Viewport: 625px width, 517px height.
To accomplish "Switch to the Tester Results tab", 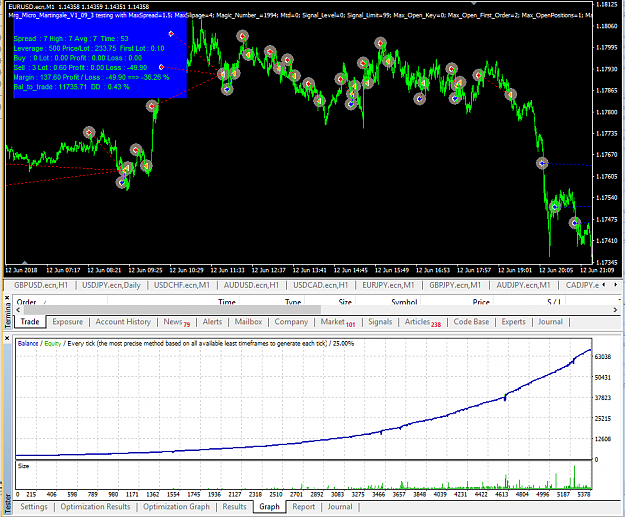I will click(x=234, y=507).
